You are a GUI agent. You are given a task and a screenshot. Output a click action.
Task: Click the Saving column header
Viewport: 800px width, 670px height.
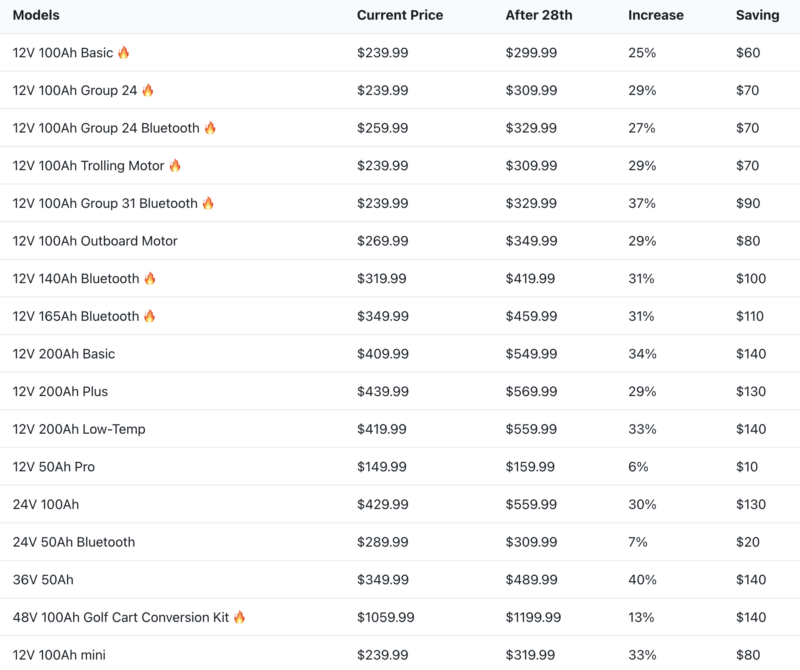[x=757, y=15]
